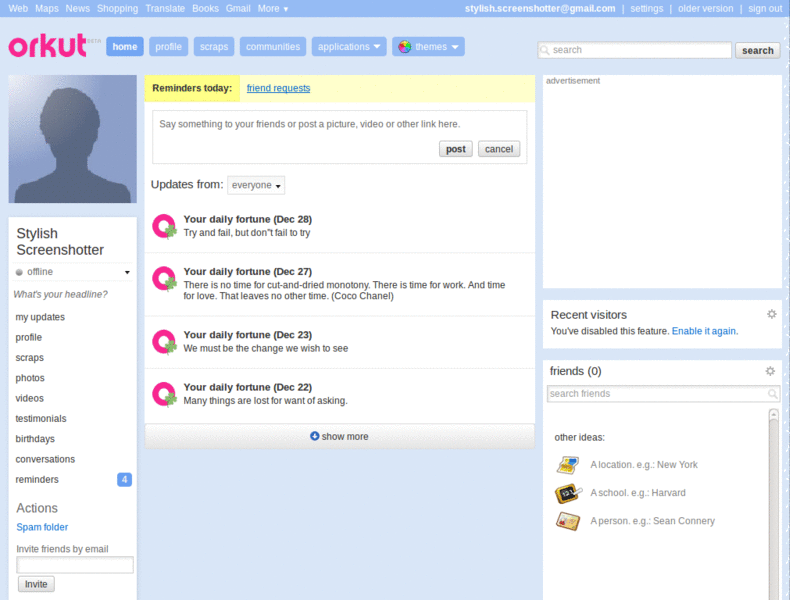Click the search button
The height and width of the screenshot is (600, 800).
[758, 51]
